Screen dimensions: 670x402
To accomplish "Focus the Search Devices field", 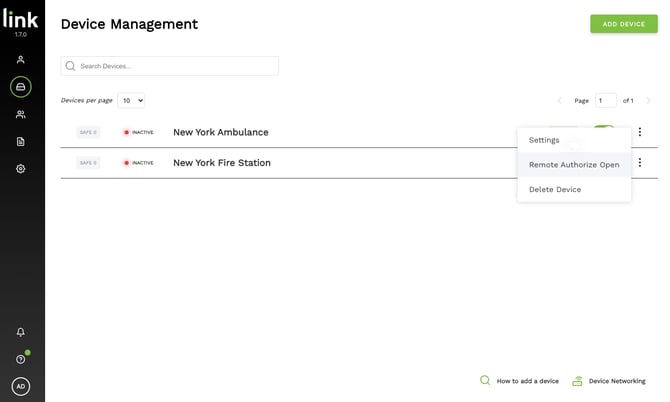I will tap(170, 66).
